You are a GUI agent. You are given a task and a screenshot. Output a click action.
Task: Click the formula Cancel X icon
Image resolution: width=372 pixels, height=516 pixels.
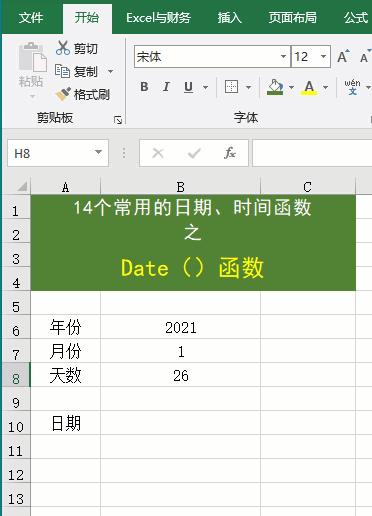point(158,153)
